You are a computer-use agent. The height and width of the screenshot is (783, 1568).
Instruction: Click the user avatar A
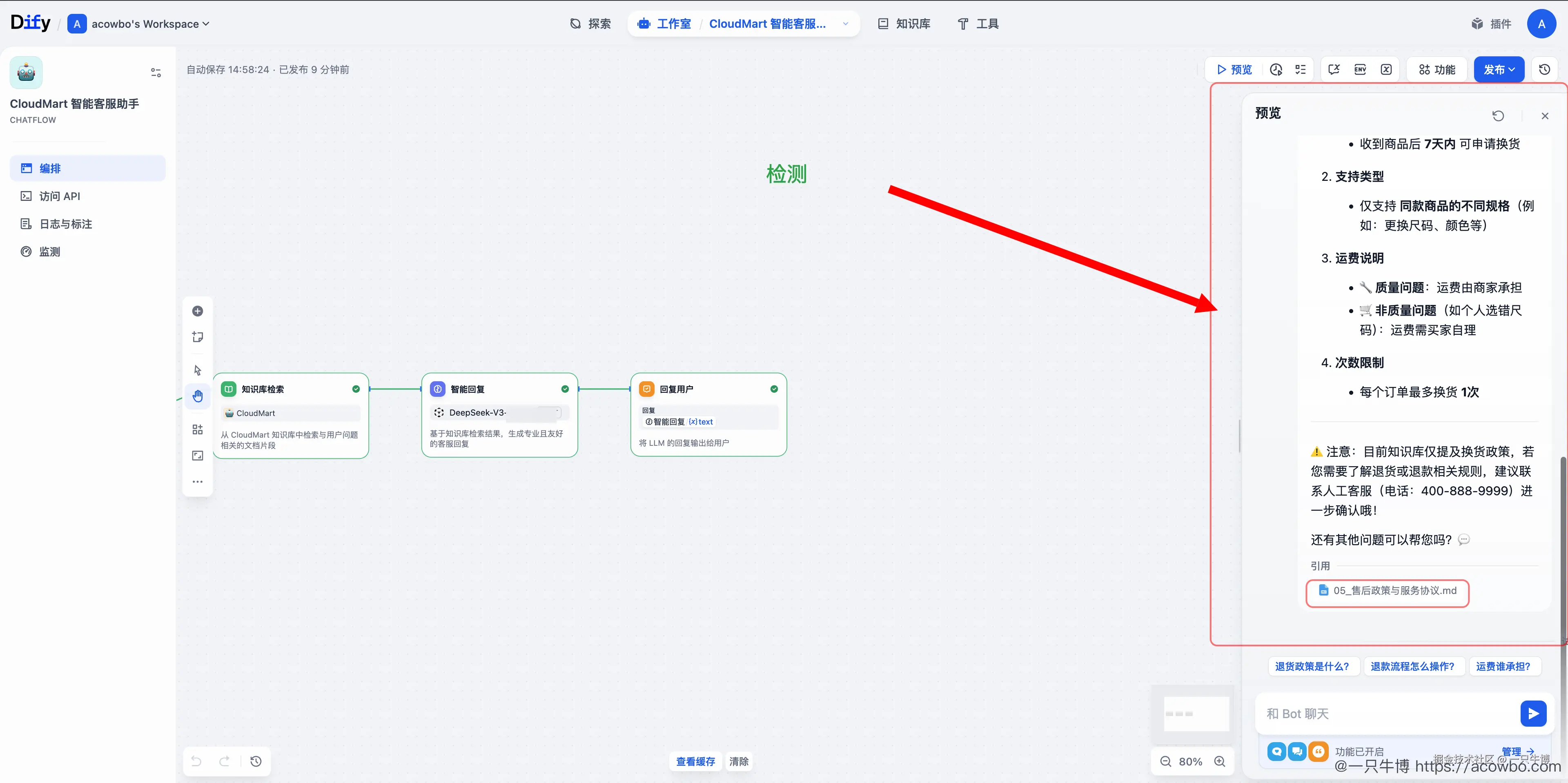click(x=1541, y=24)
